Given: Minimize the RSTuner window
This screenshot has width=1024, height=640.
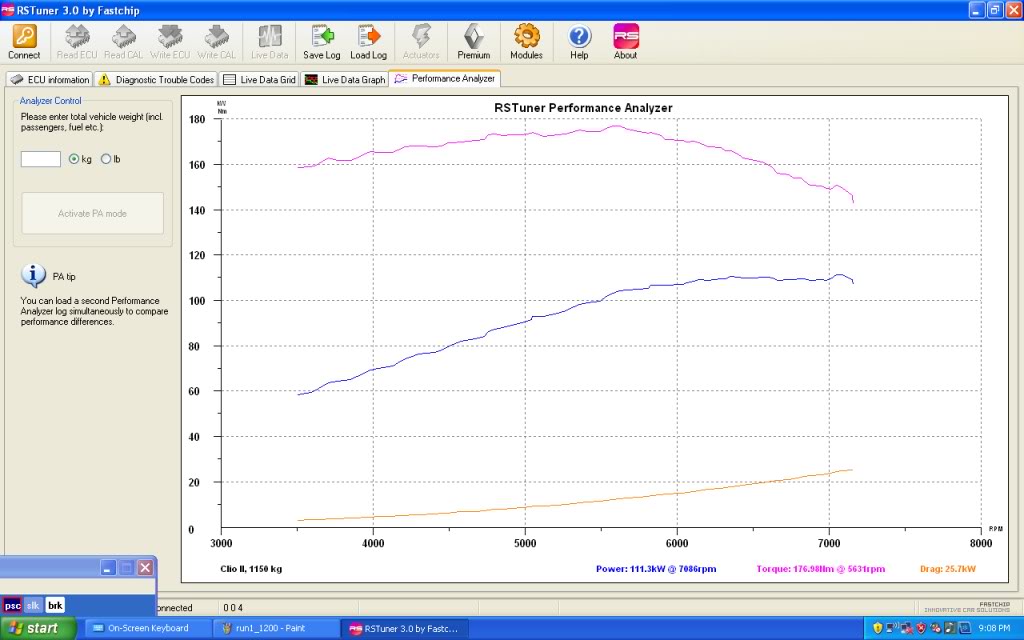Looking at the screenshot, I should [x=976, y=10].
